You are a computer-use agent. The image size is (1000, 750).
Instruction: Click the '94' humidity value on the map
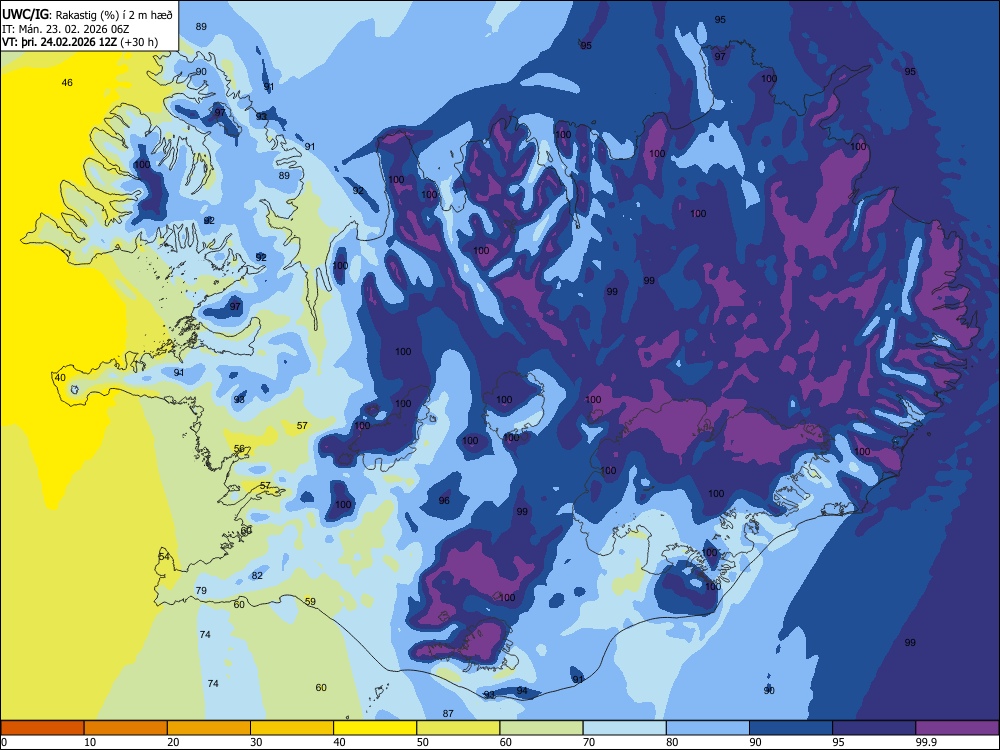pyautogui.click(x=522, y=691)
